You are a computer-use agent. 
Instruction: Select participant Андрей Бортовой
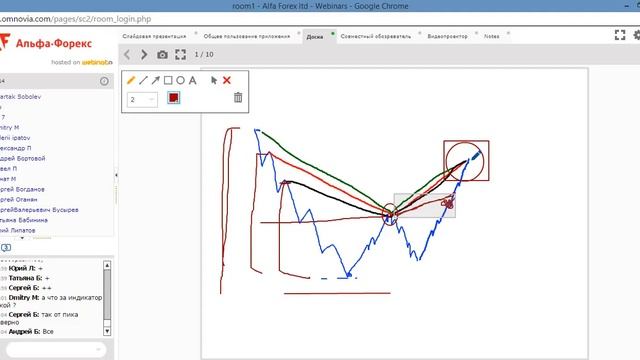[x=22, y=158]
